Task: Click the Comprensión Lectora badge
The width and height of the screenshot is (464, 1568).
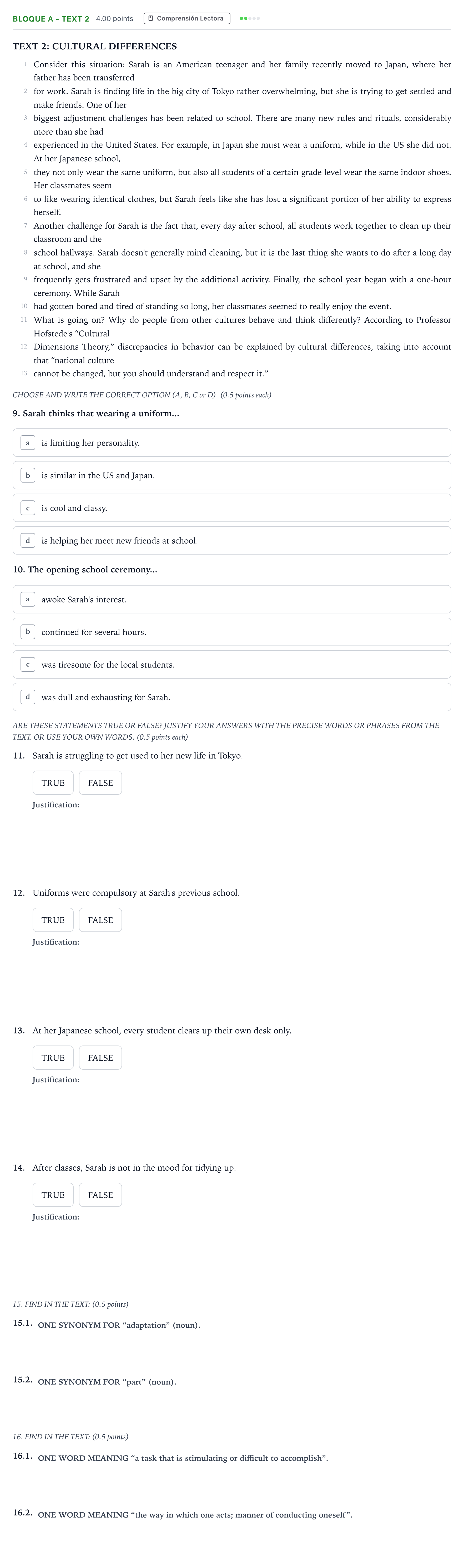Action: click(187, 18)
